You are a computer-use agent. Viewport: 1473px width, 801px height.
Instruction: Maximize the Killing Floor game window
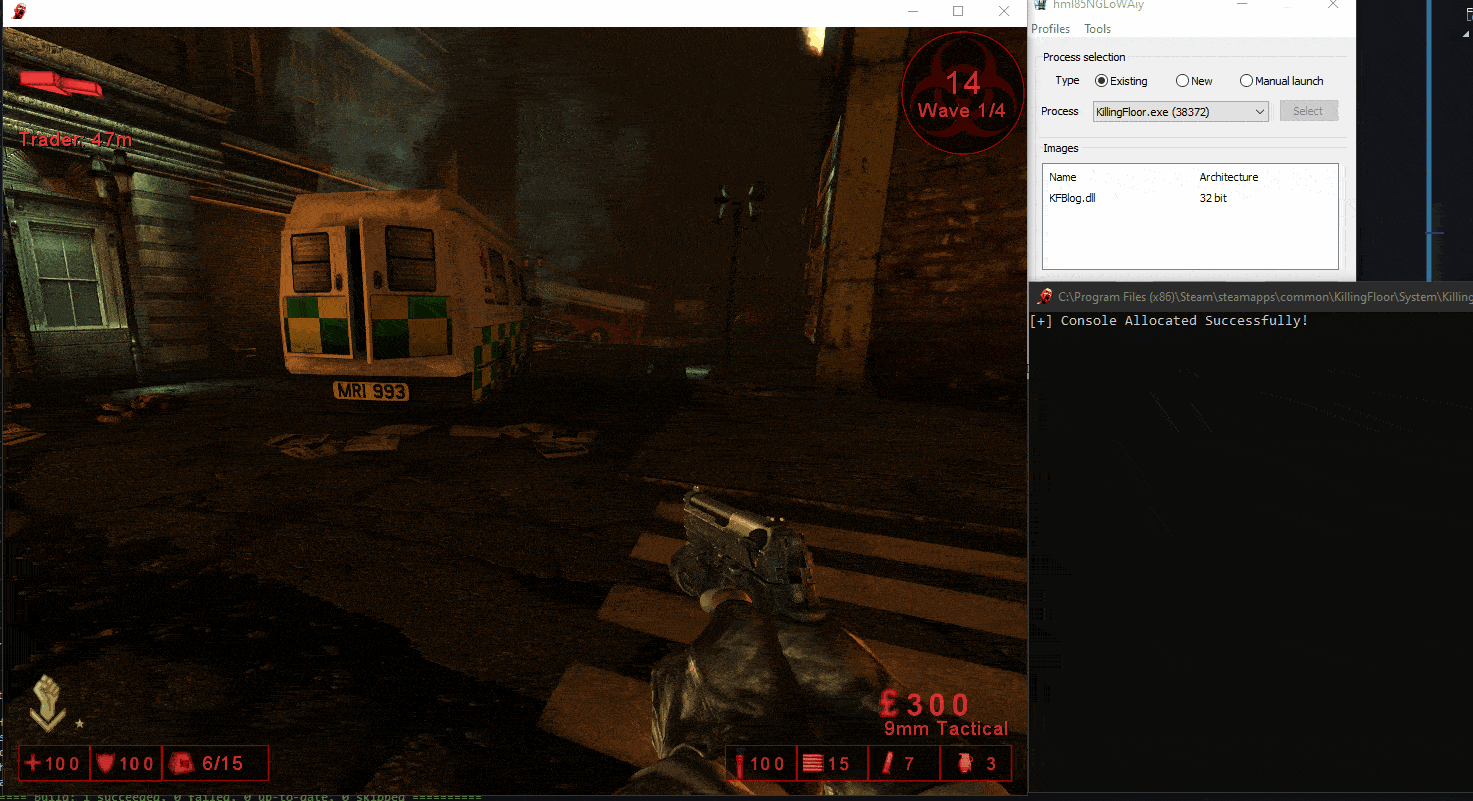click(958, 11)
